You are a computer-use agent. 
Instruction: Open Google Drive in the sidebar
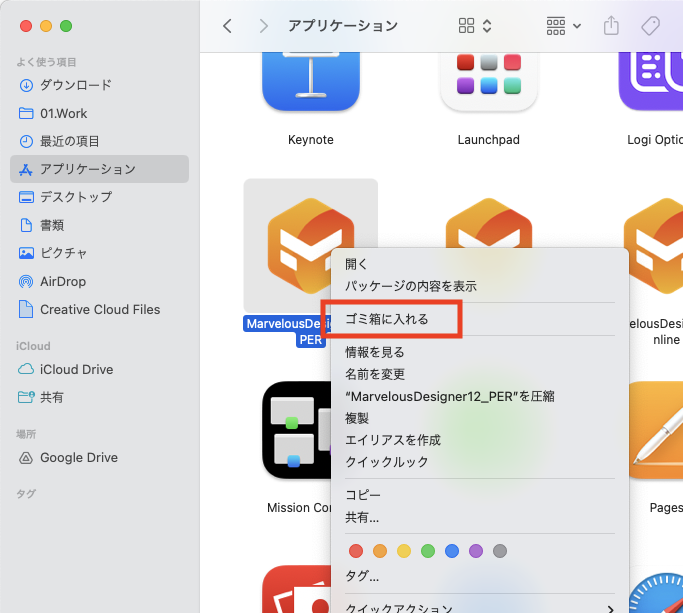pyautogui.click(x=99, y=457)
